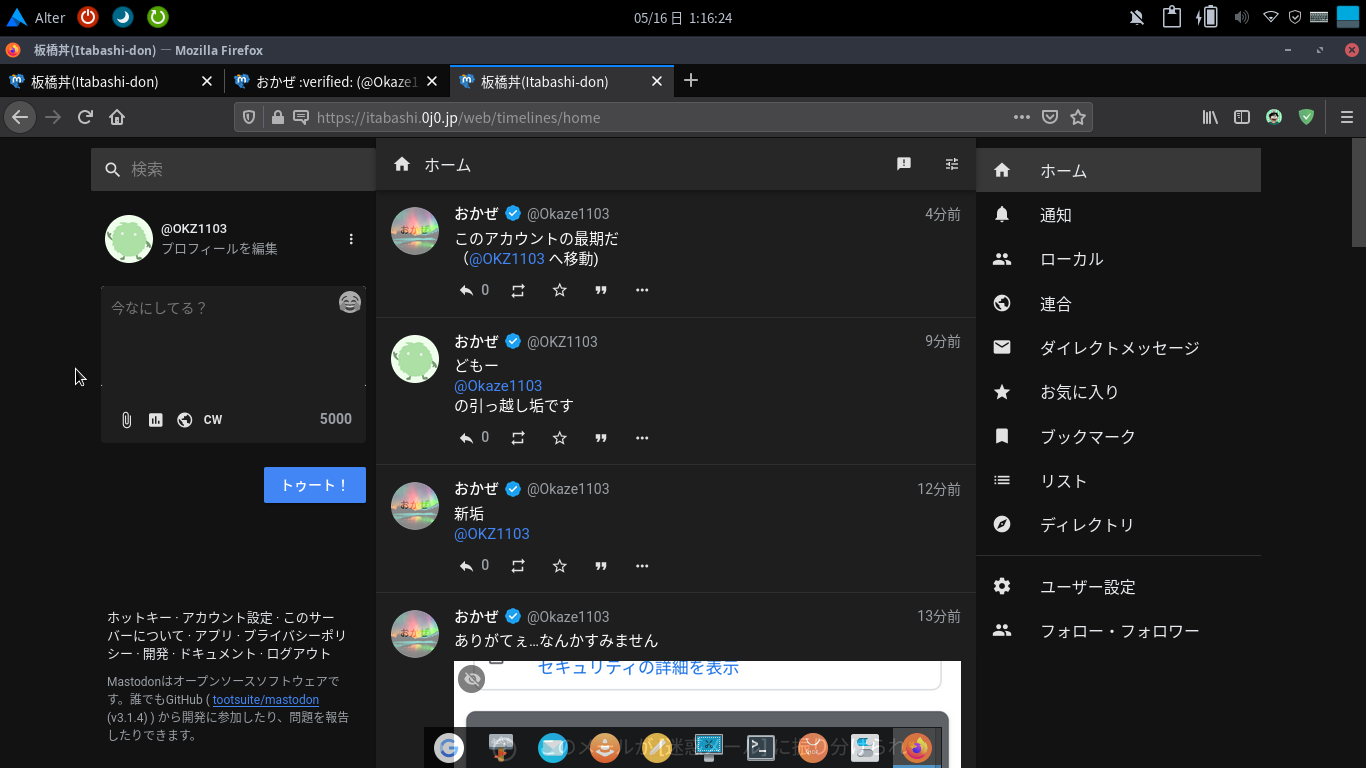Toggle the CW content warning button

[213, 420]
